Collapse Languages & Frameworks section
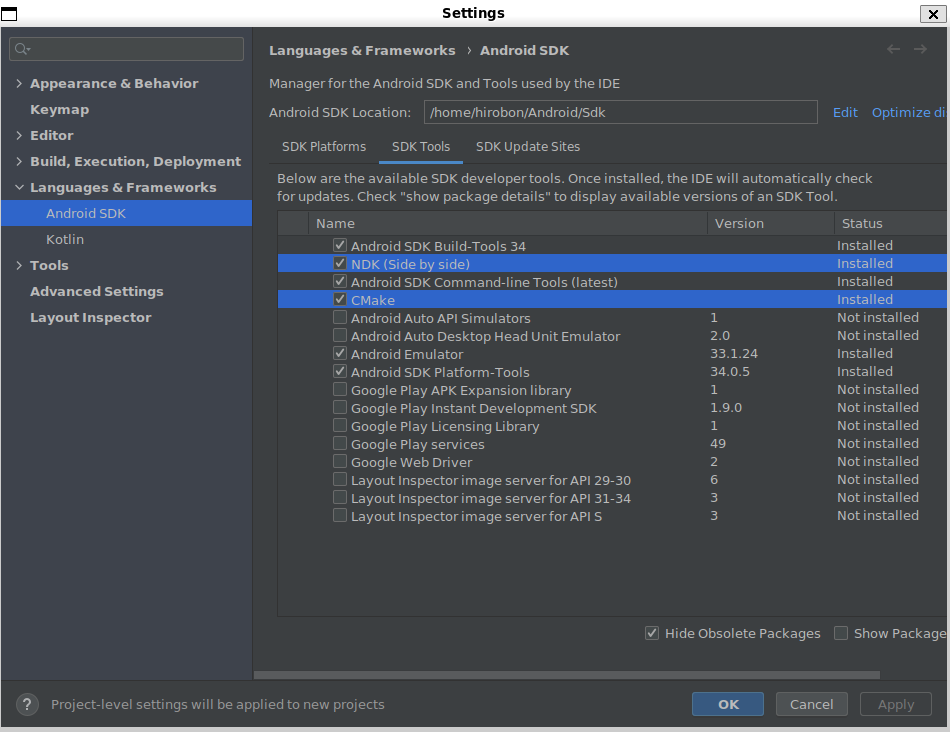950x732 pixels. (19, 188)
